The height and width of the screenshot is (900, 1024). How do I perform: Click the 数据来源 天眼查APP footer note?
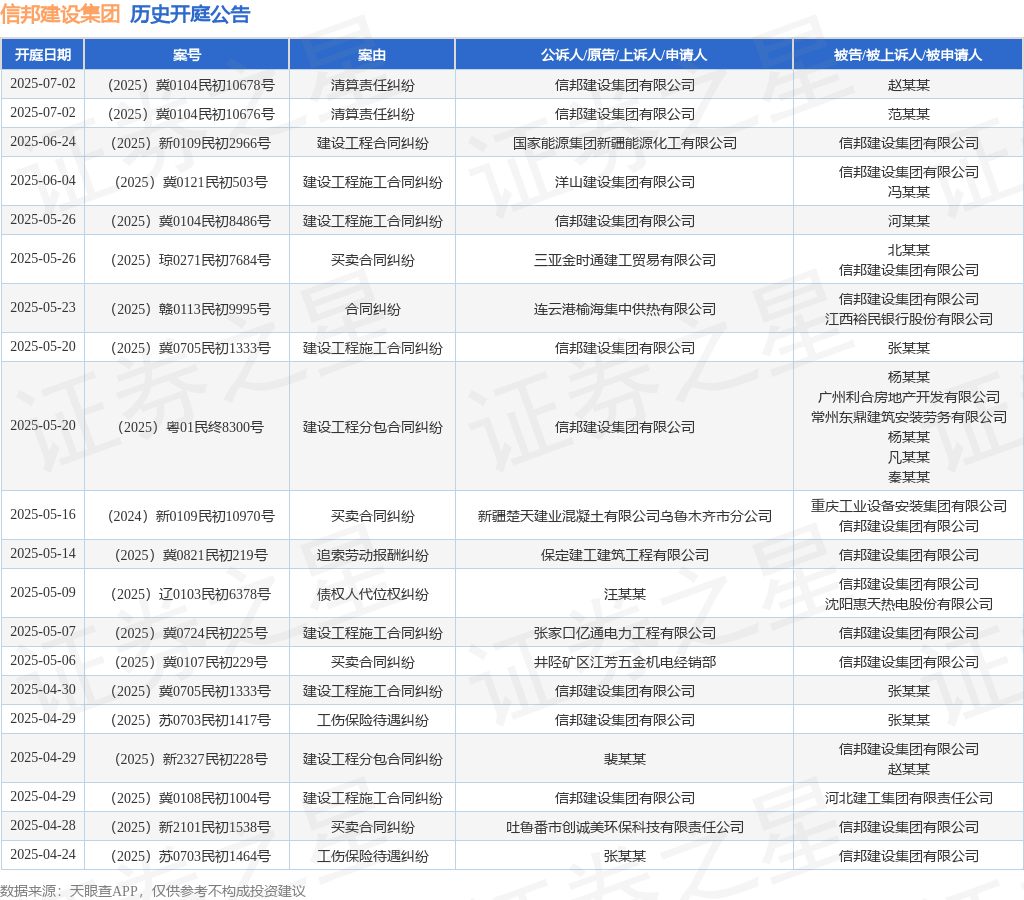[x=153, y=891]
